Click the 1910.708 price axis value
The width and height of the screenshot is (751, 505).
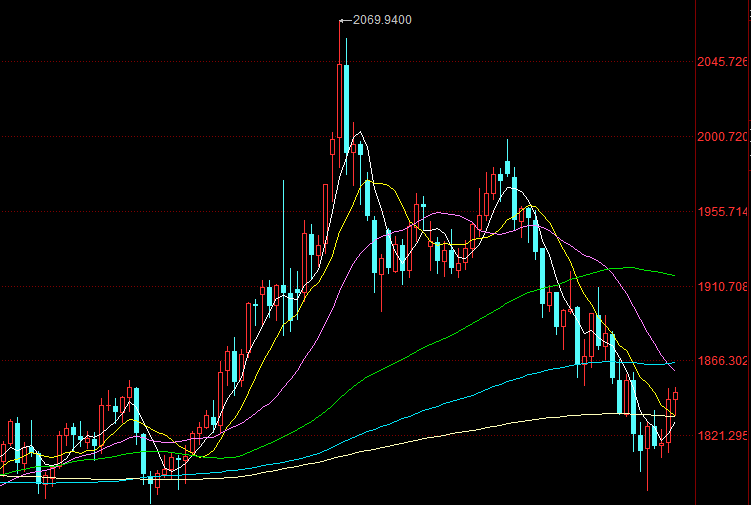(722, 287)
